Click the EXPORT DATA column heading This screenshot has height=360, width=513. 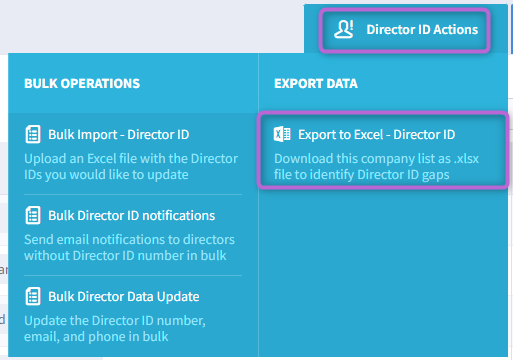pyautogui.click(x=316, y=83)
